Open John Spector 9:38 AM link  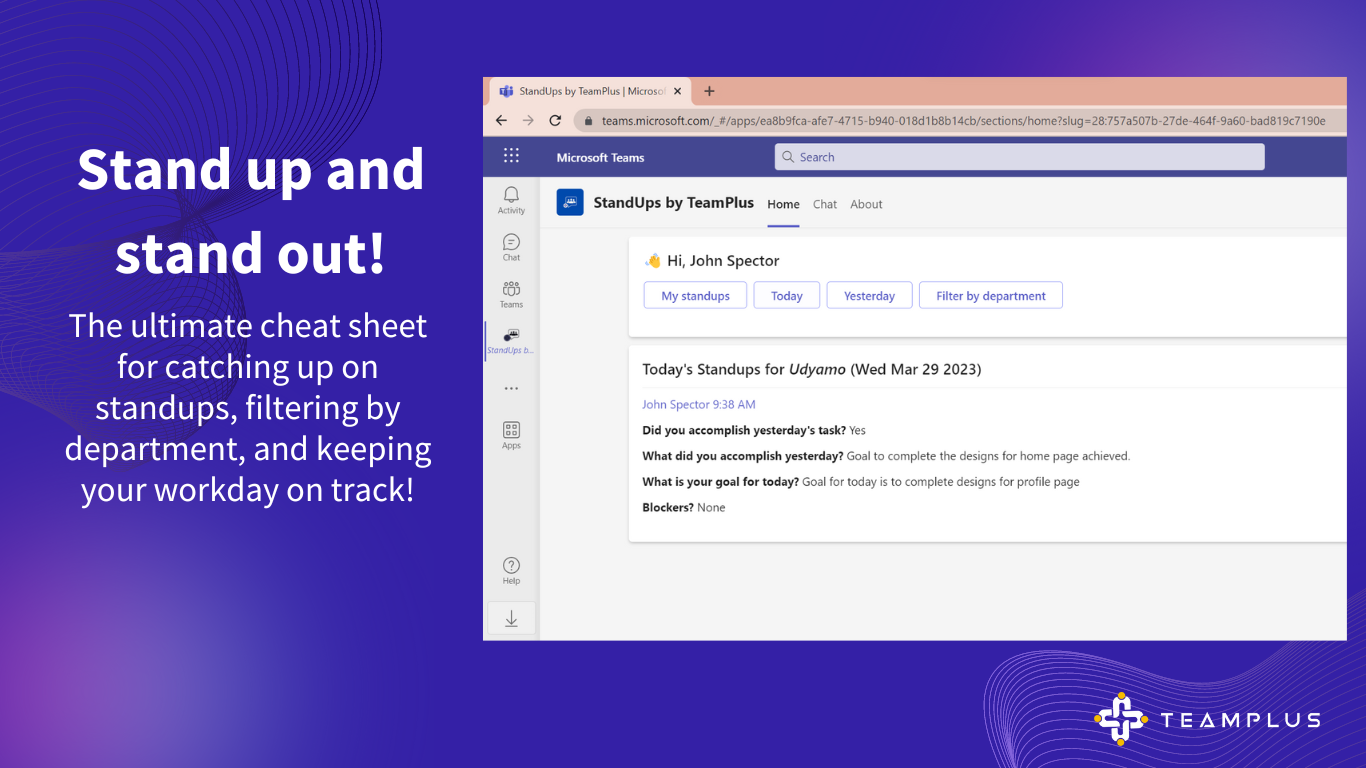pyautogui.click(x=699, y=405)
